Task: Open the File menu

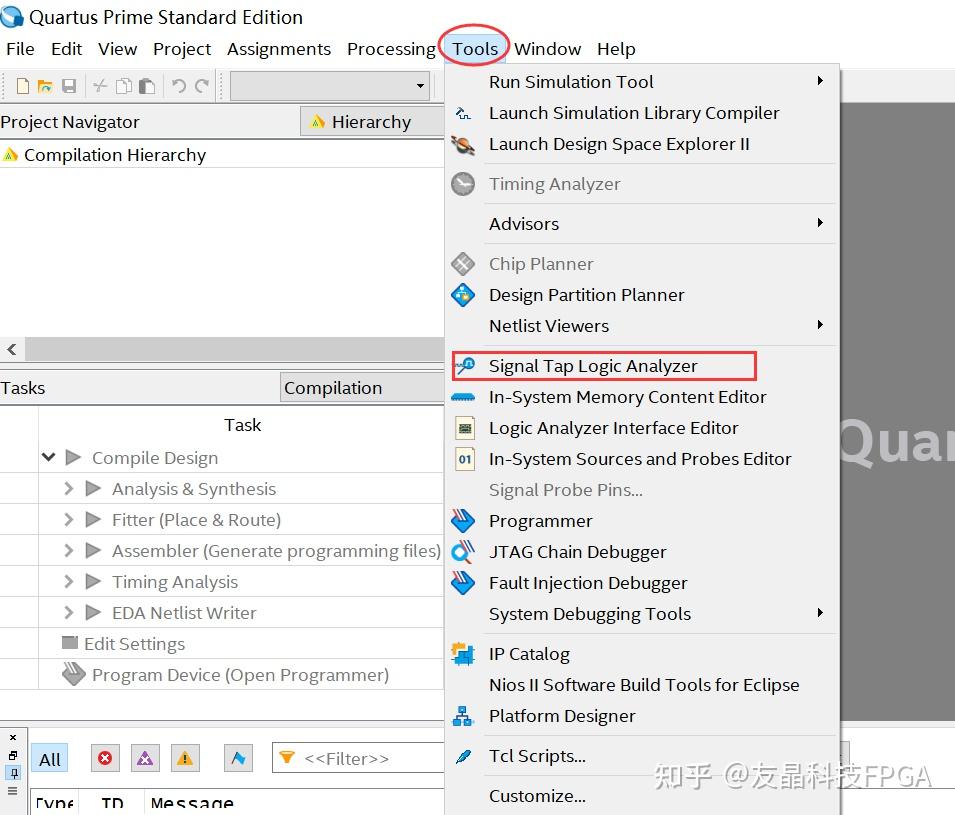Action: [20, 49]
